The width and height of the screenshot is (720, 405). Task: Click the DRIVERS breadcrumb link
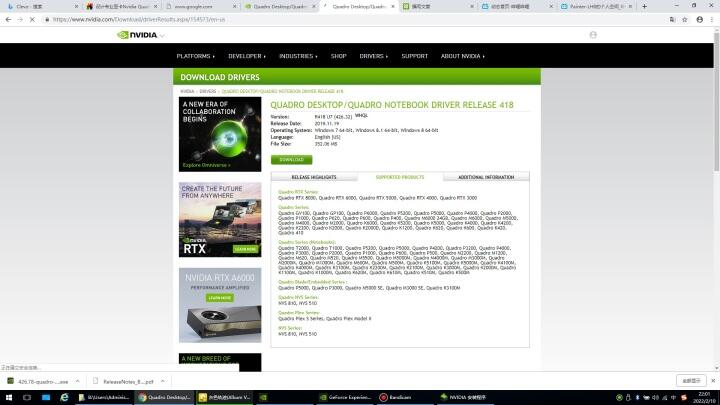tap(208, 91)
